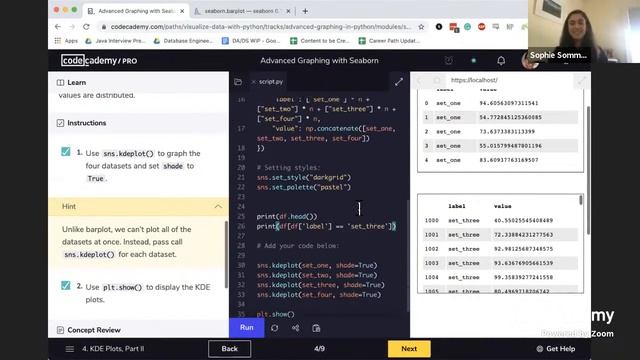Click output value 94.60563097311541
Screen dimensions: 640x360
pyautogui.click(x=509, y=103)
